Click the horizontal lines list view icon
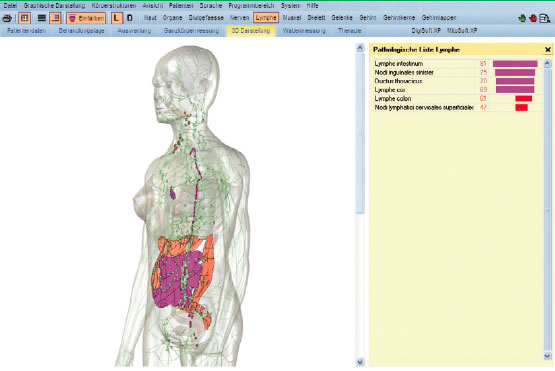555x371 pixels. 42,18
